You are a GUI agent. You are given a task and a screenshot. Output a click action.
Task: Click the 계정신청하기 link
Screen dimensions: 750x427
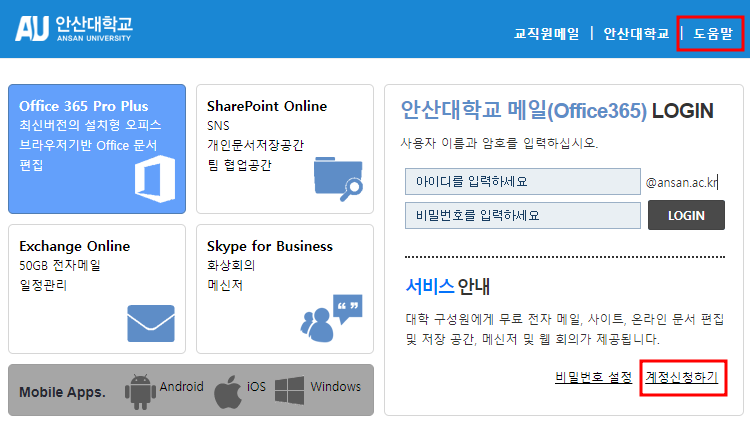682,377
